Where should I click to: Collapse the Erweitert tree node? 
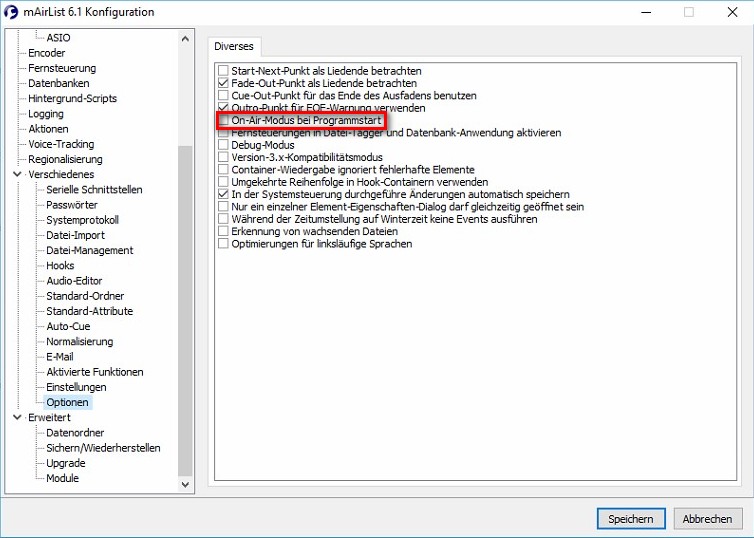(17, 417)
